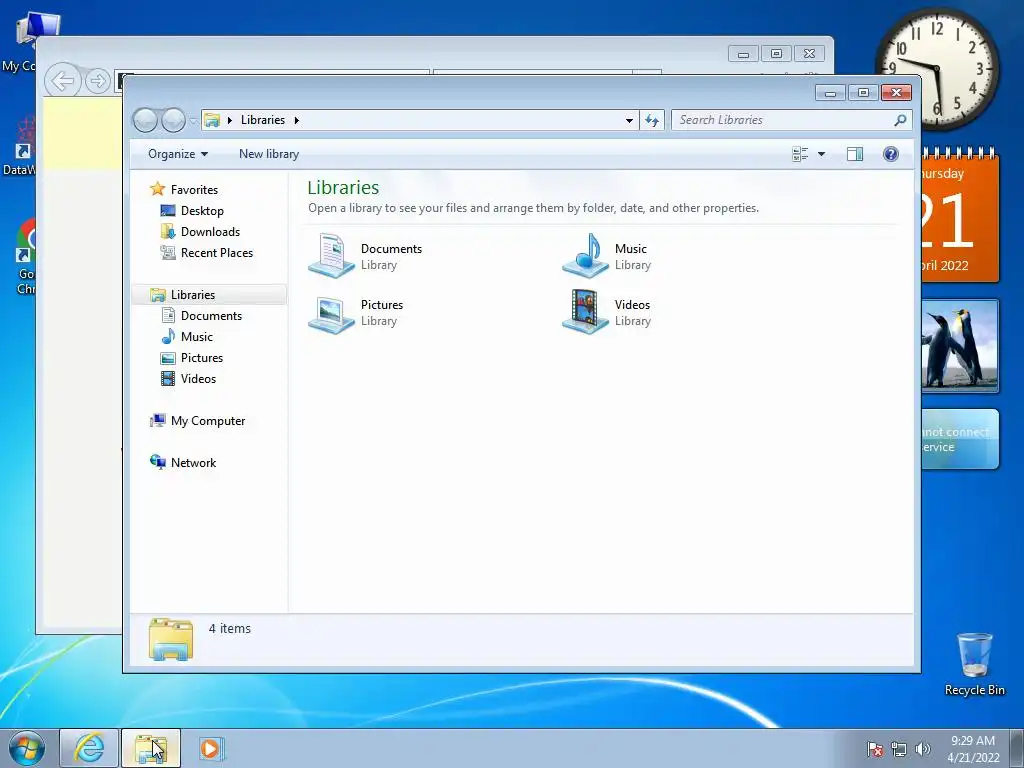Open Recycle Bin on desktop
The height and width of the screenshot is (768, 1024).
974,664
